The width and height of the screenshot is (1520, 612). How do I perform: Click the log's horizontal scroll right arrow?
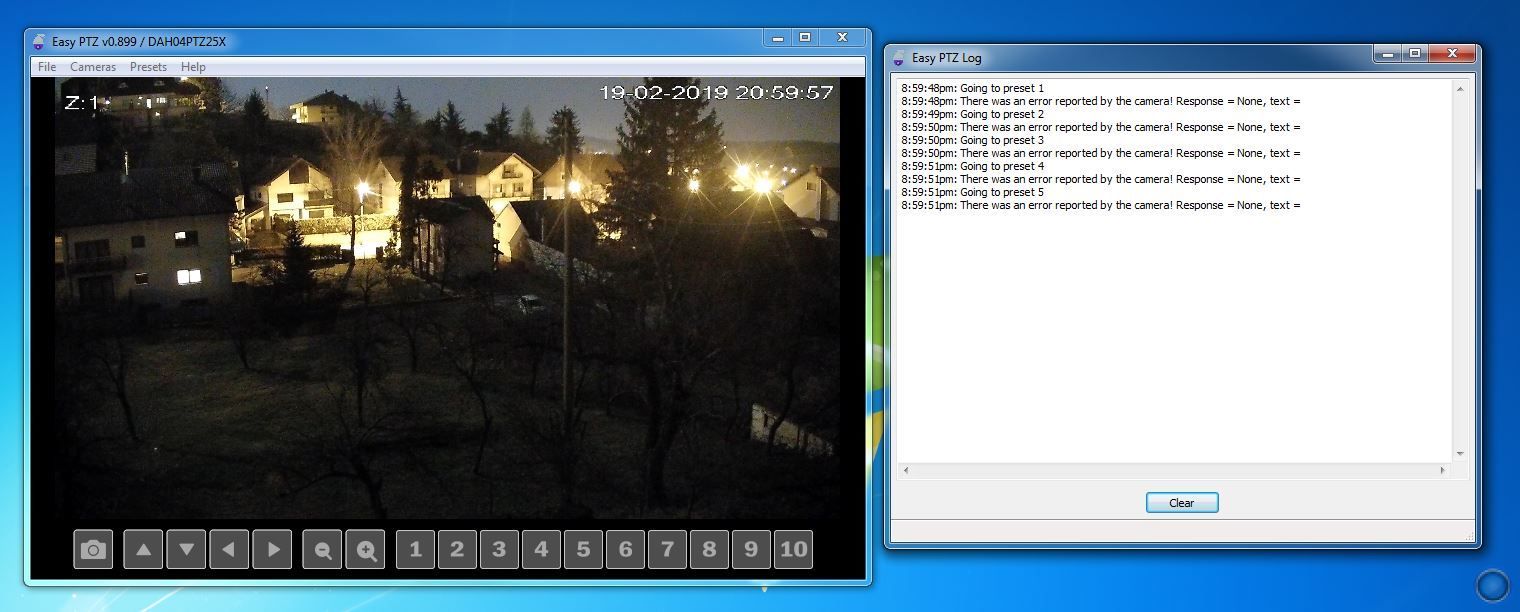point(1442,470)
